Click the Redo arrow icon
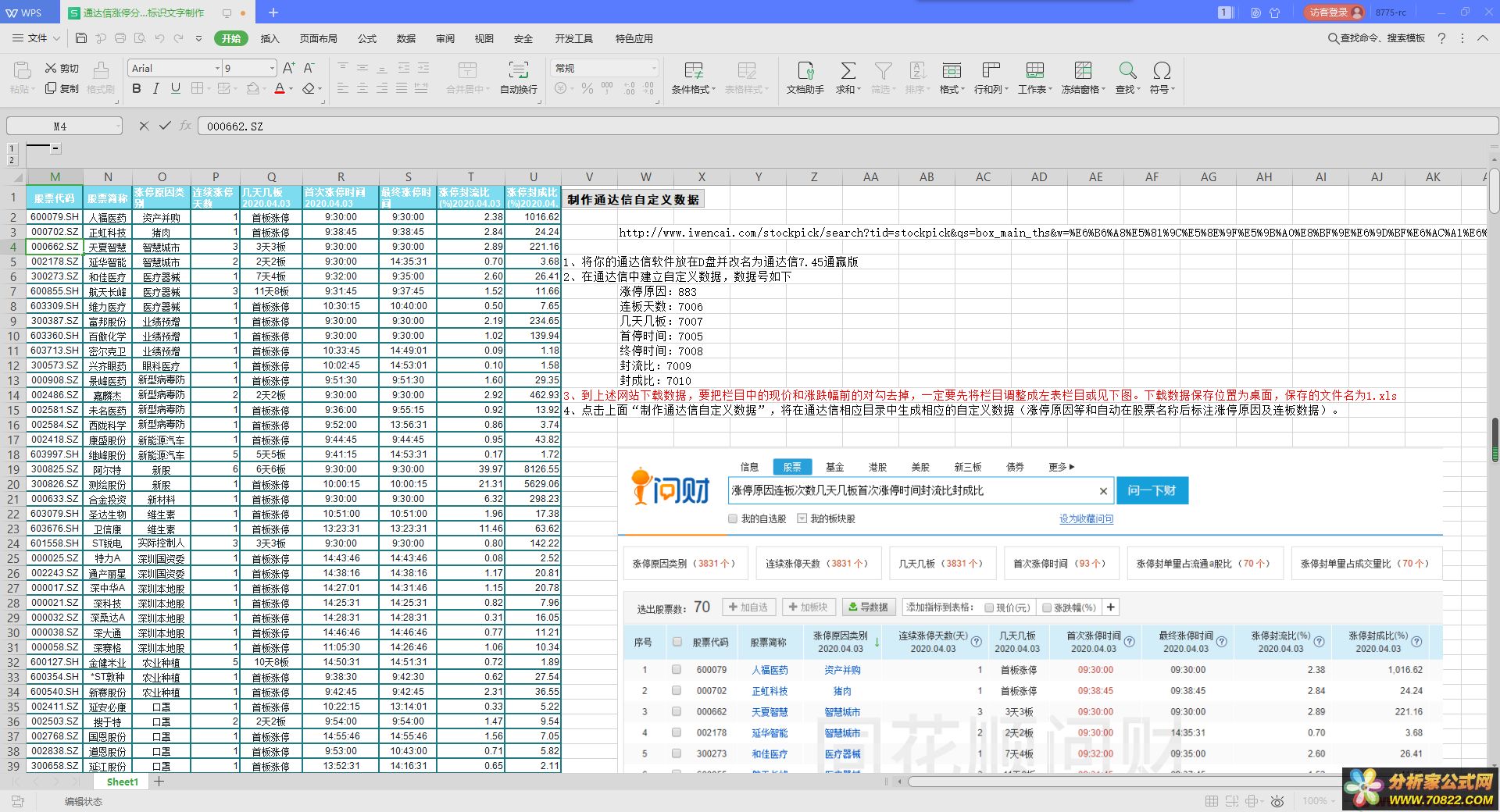Viewport: 1500px width, 812px height. pos(179,37)
